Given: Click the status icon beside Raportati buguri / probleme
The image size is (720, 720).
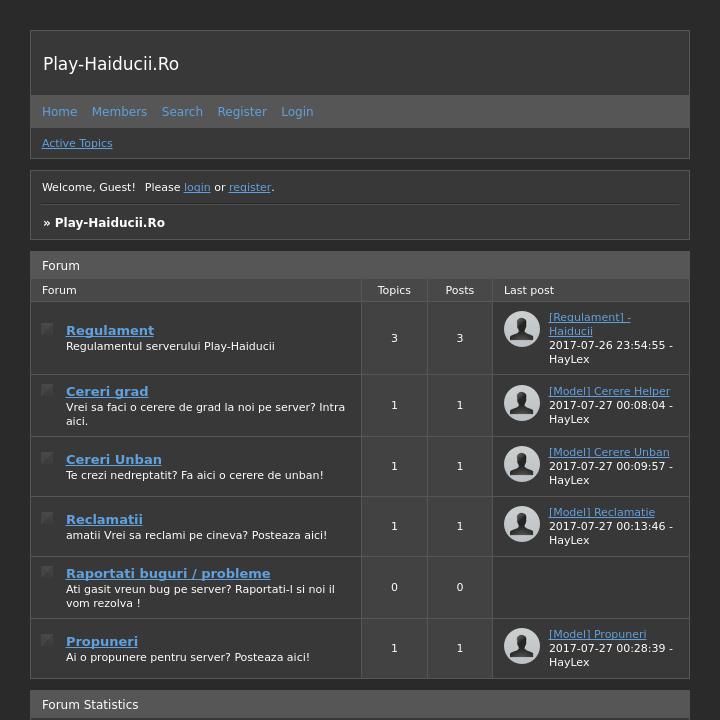Looking at the screenshot, I should pos(47,572).
